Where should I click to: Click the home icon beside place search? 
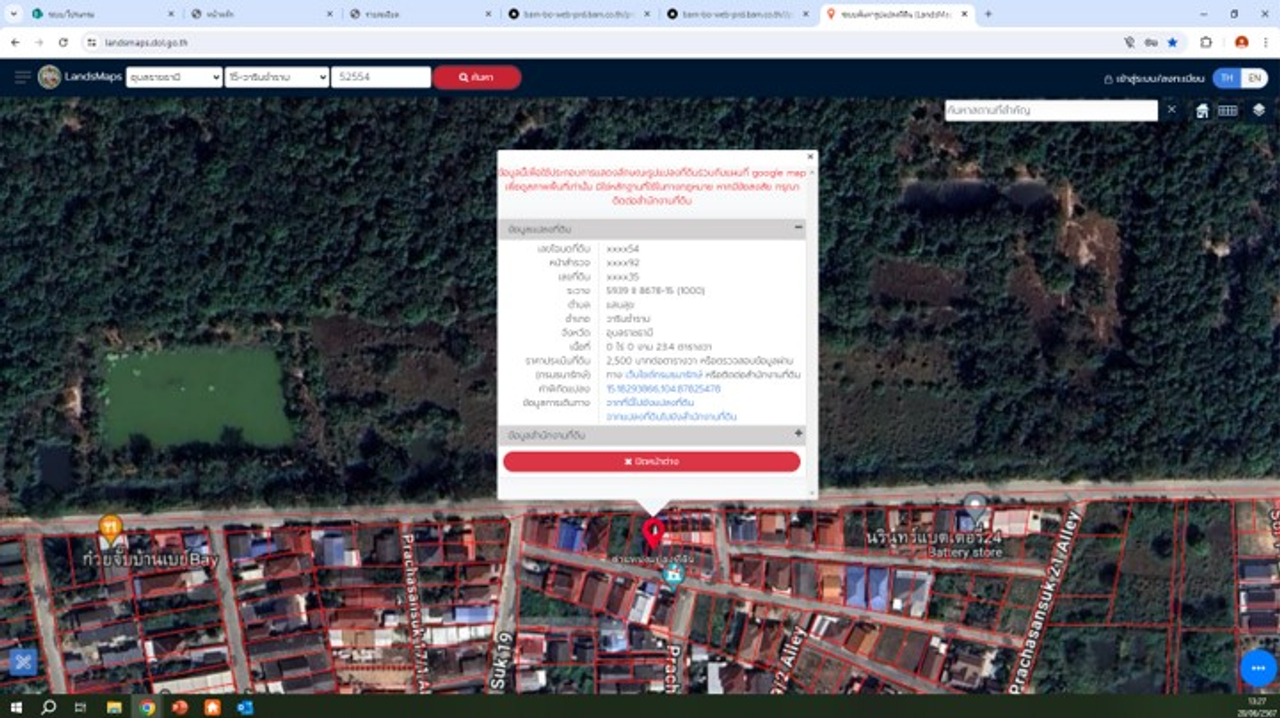[1202, 111]
